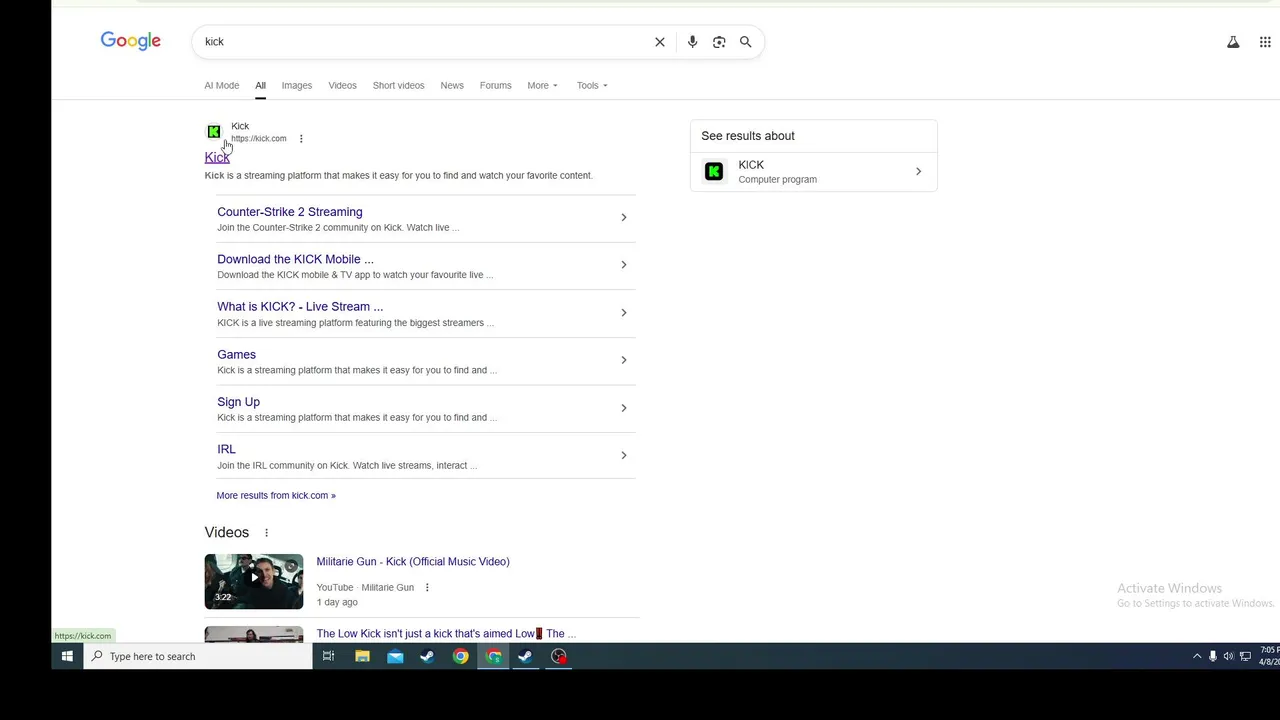
Task: Open three-dot menu on Militarie Gun video result
Action: pyautogui.click(x=427, y=588)
